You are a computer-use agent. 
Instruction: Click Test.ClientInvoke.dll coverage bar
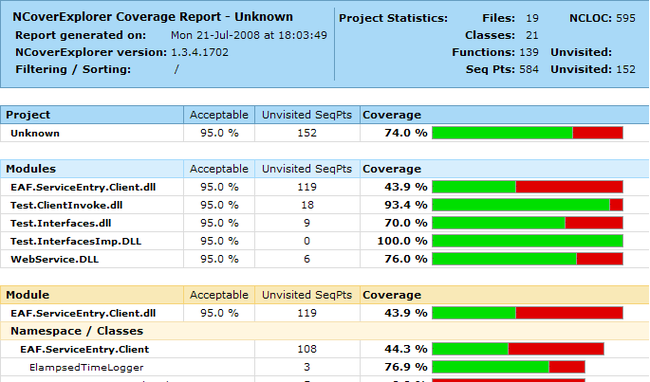527,205
